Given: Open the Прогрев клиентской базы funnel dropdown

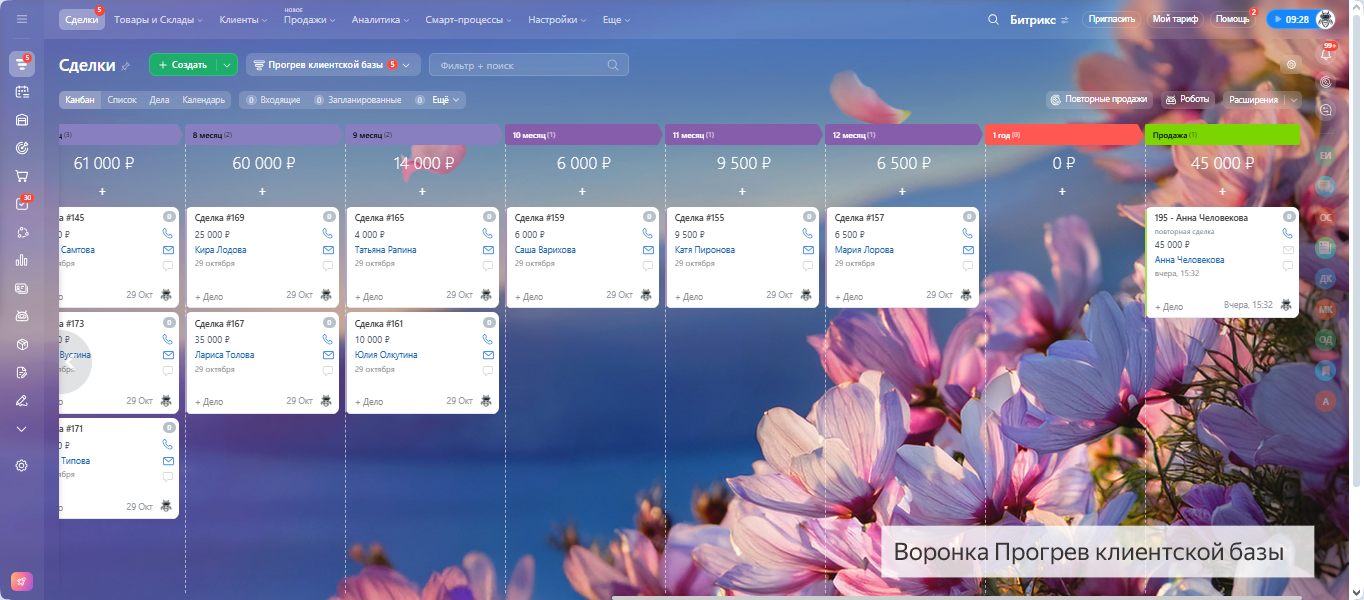Looking at the screenshot, I should coord(333,65).
